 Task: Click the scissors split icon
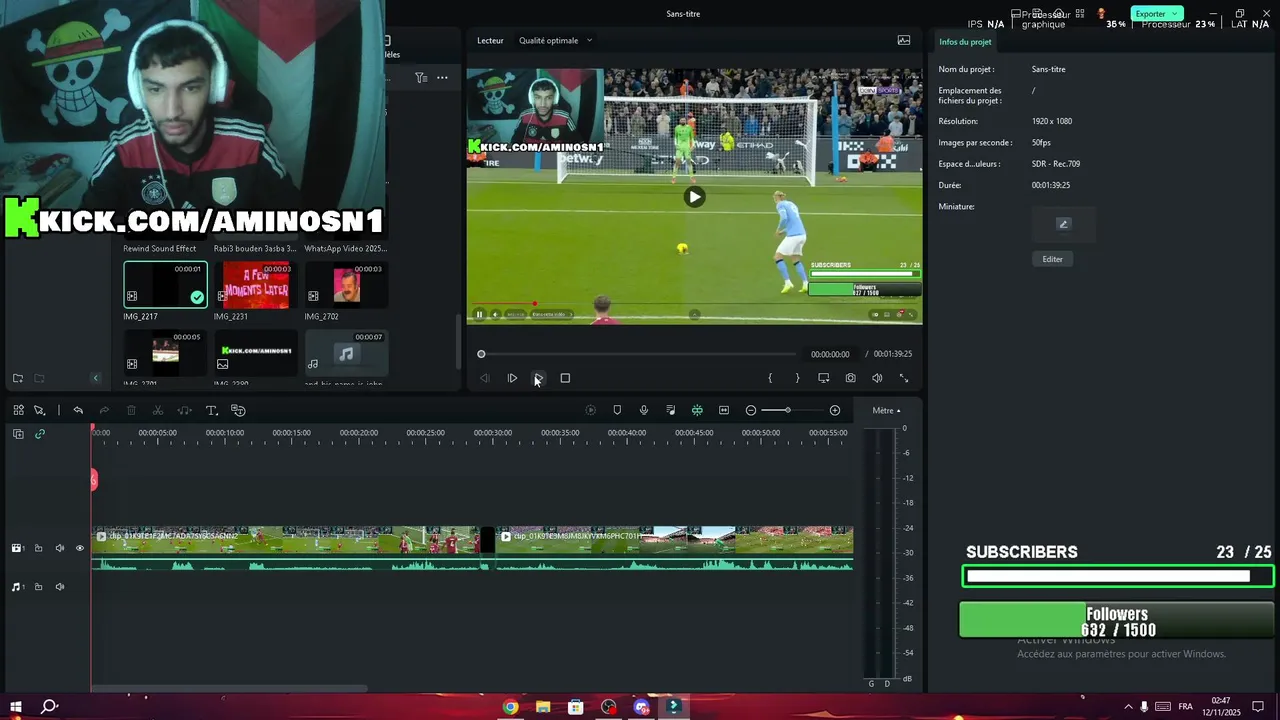pyautogui.click(x=158, y=410)
